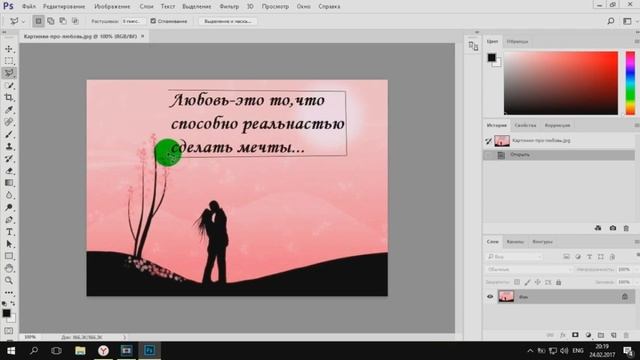
Task: Delete layer trash icon in Layers panel
Action: point(626,335)
